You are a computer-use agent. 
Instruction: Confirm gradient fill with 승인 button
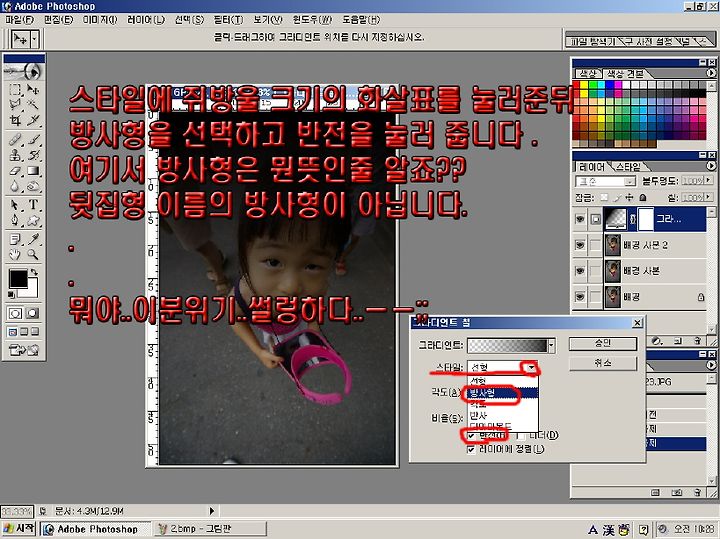(603, 343)
